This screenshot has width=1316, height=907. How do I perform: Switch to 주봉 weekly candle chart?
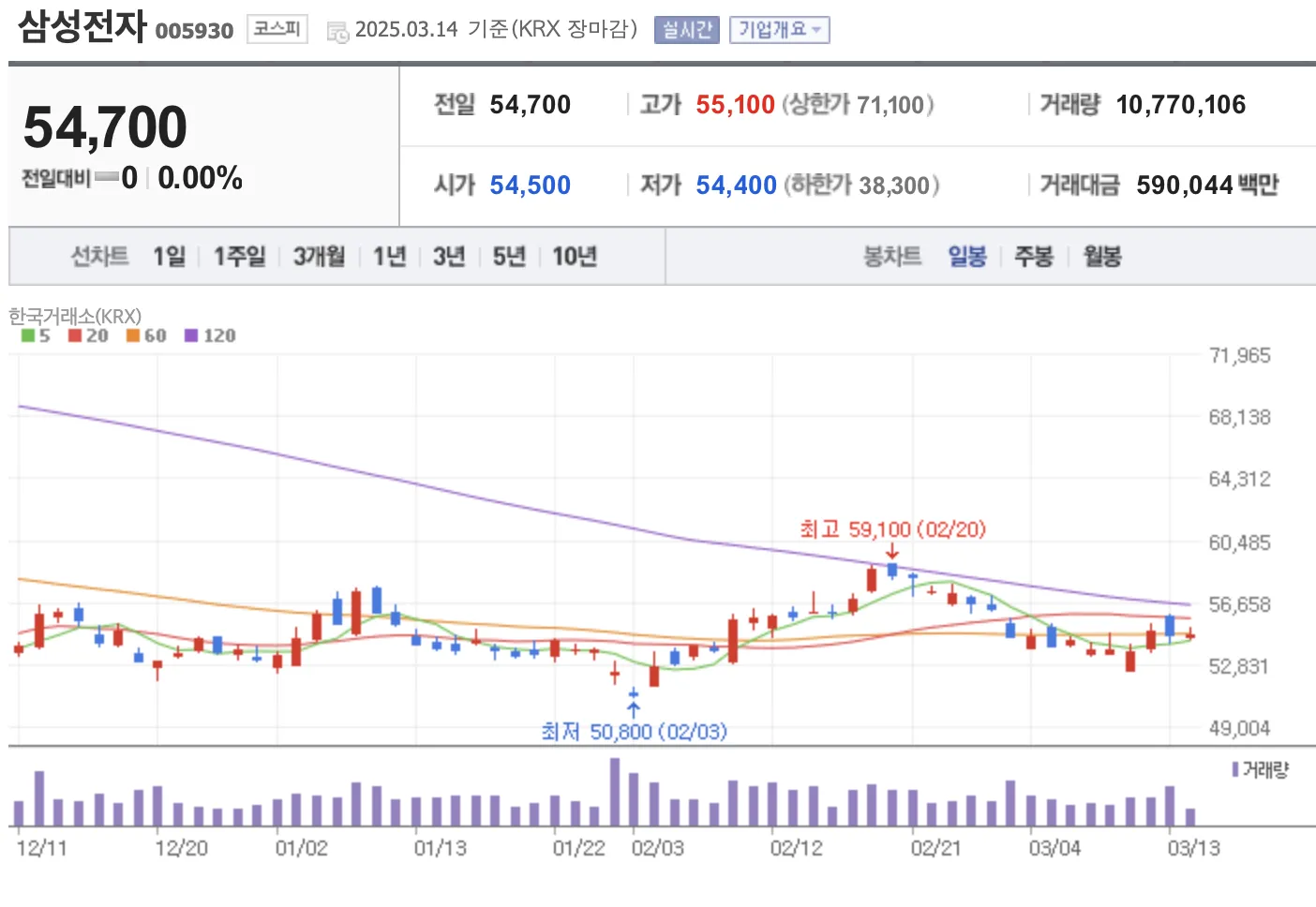coord(1034,256)
